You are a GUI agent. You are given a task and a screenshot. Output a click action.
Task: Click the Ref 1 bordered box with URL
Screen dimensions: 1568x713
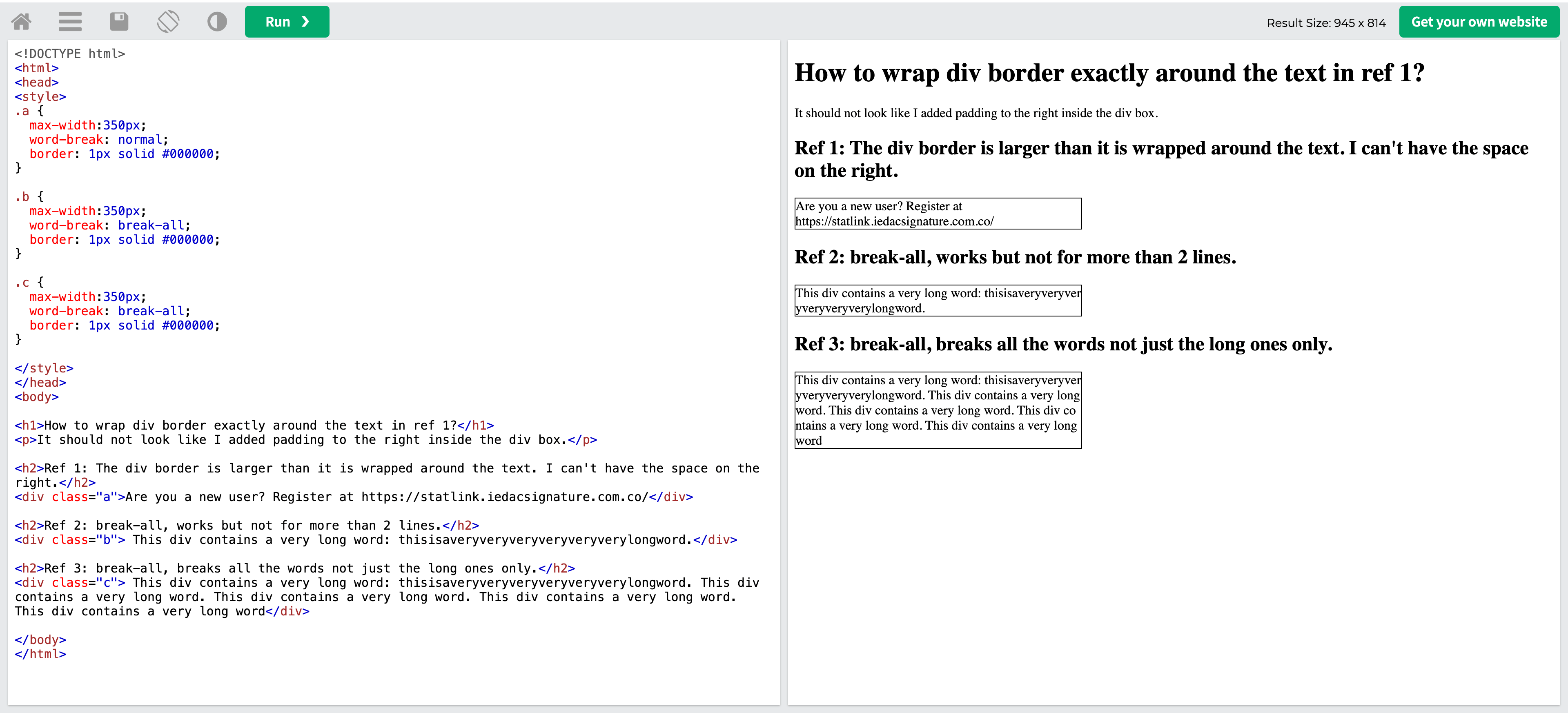pyautogui.click(x=938, y=214)
